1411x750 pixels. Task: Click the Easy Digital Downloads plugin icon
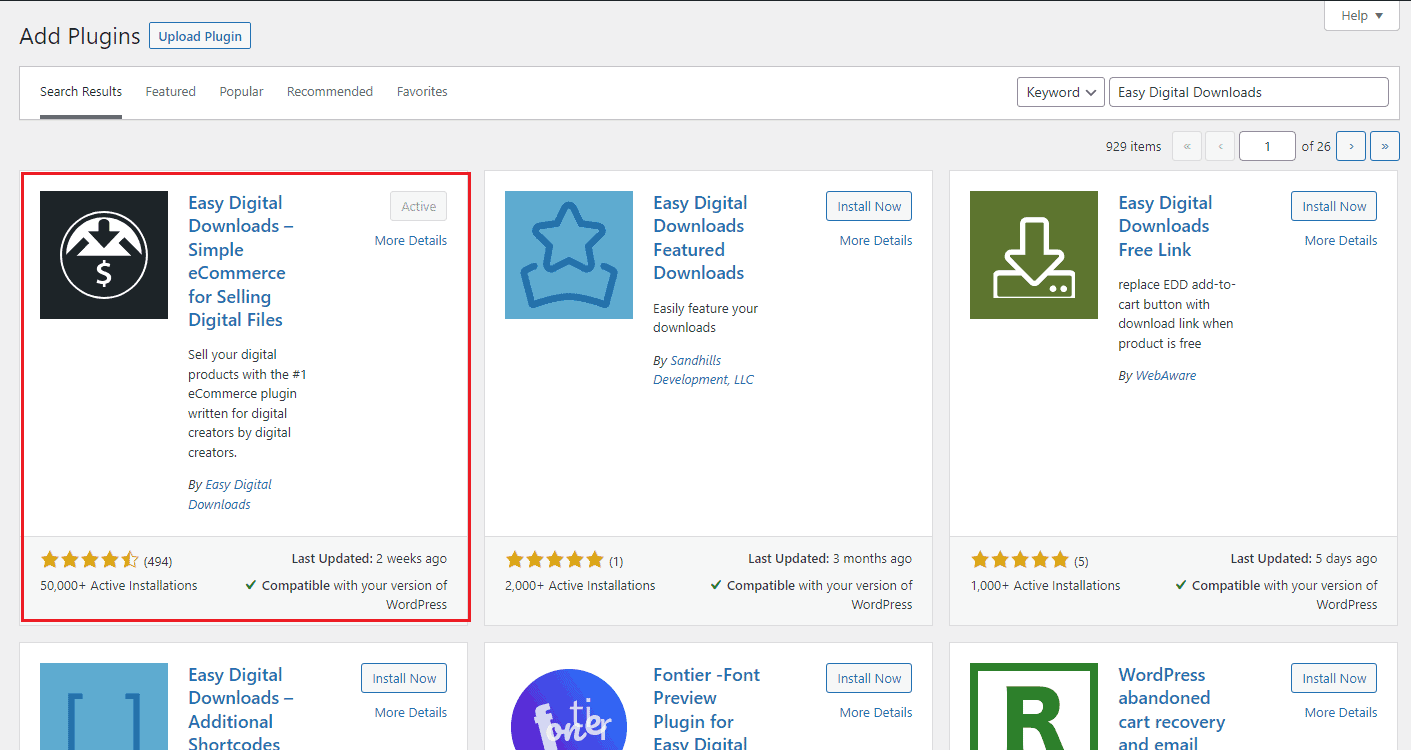(x=104, y=255)
